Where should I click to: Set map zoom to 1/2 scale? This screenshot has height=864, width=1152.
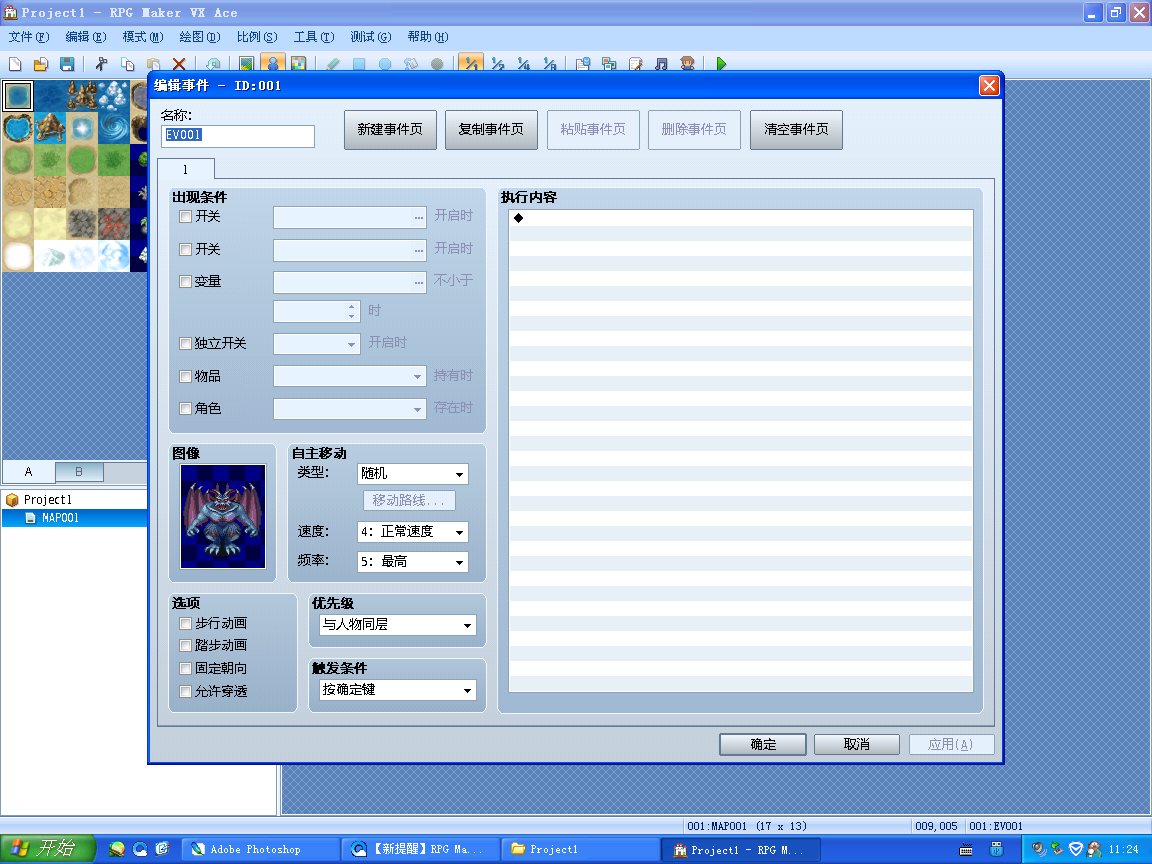pos(498,64)
